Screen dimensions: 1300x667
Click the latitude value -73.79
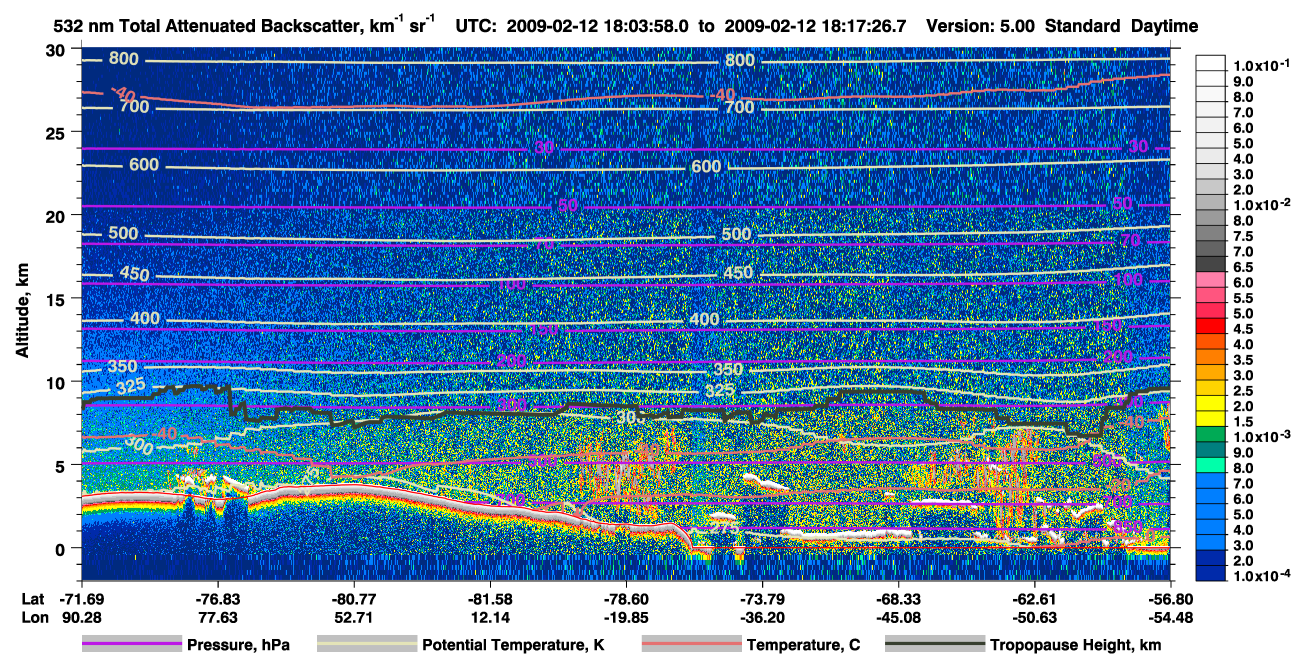point(763,599)
